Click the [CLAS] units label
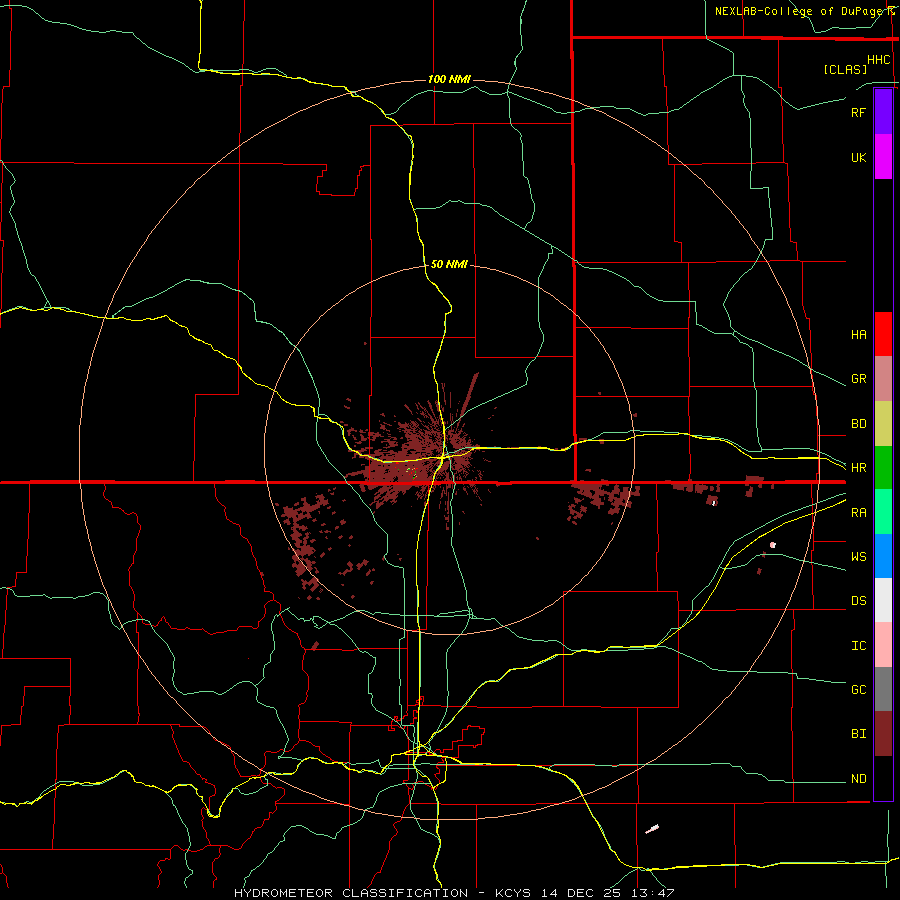900x900 pixels. [845, 69]
